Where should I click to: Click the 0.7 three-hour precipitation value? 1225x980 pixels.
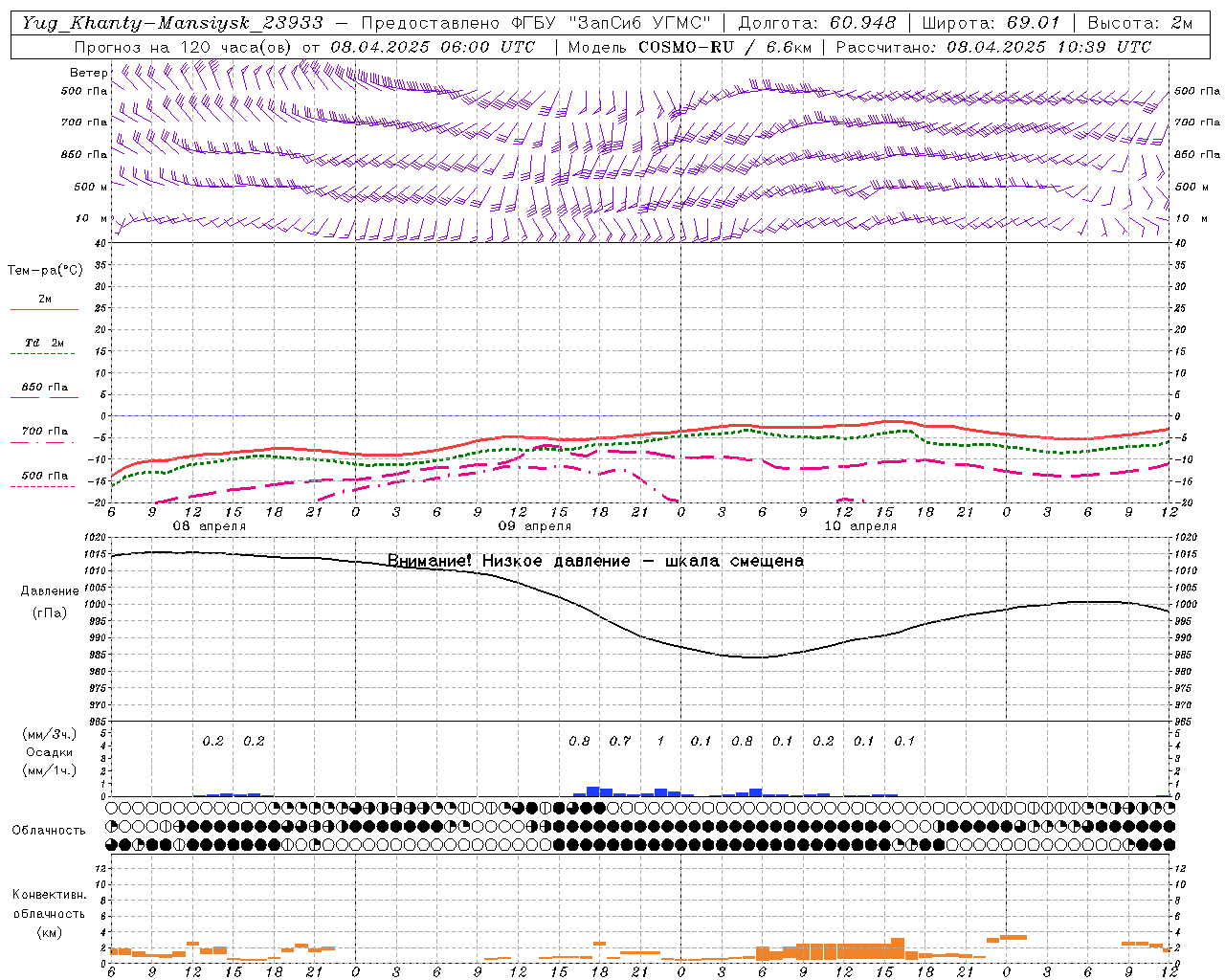(x=620, y=741)
